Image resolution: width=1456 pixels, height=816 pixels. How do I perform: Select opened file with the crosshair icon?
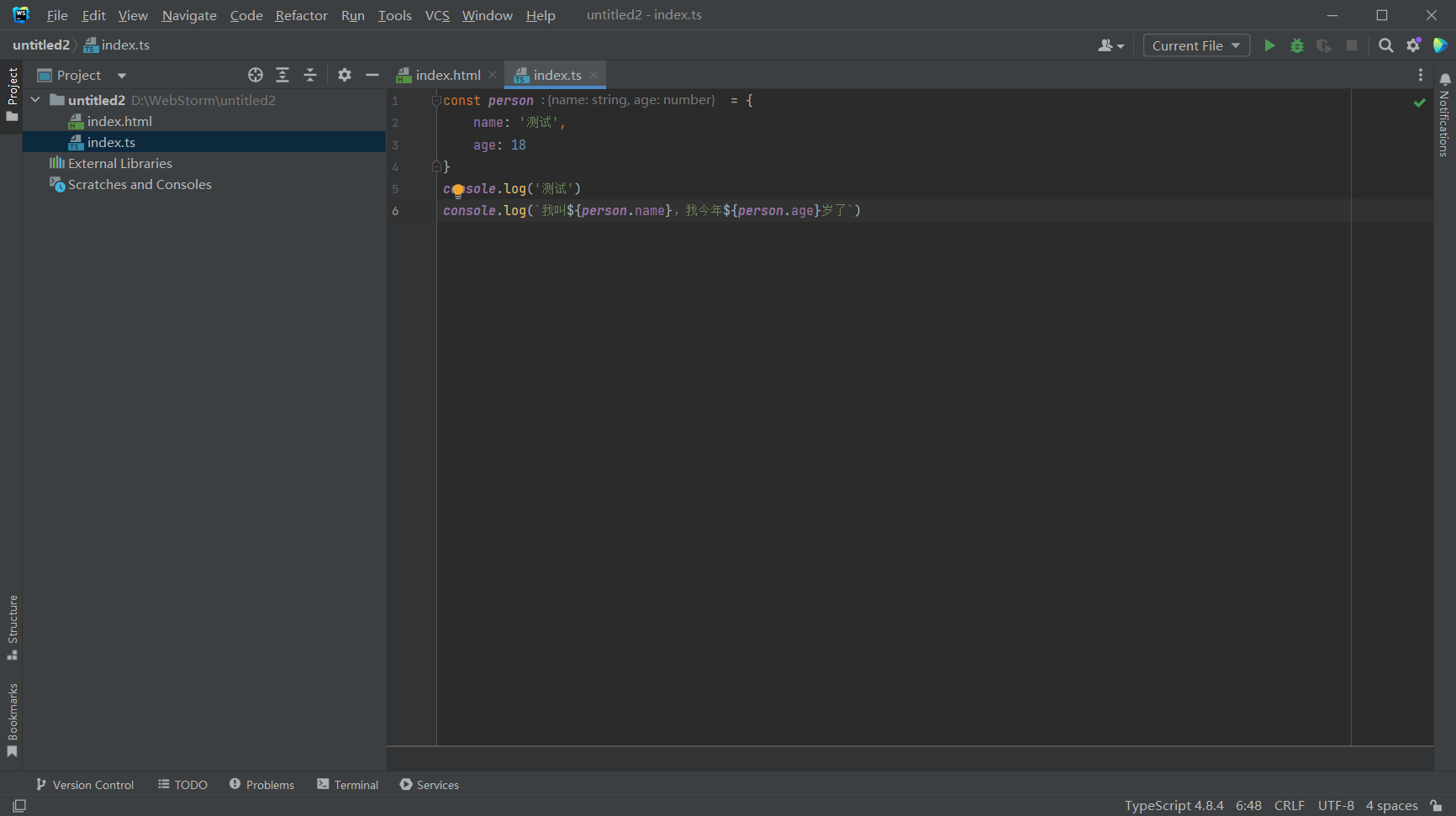click(x=255, y=75)
